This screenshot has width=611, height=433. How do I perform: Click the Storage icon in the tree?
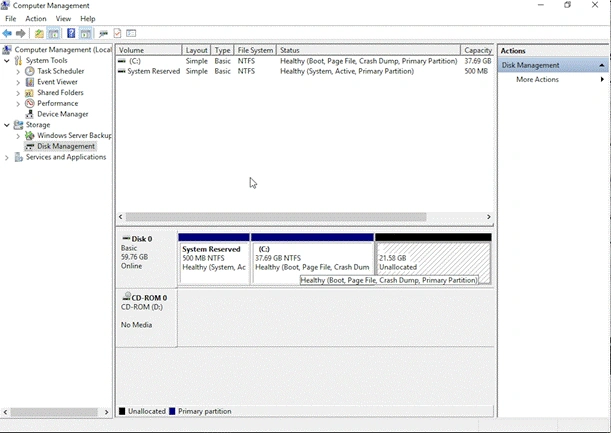(18, 125)
